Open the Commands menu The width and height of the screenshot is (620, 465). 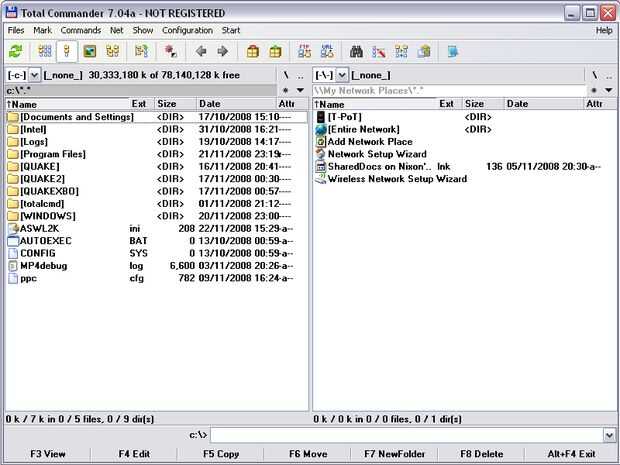(81, 30)
